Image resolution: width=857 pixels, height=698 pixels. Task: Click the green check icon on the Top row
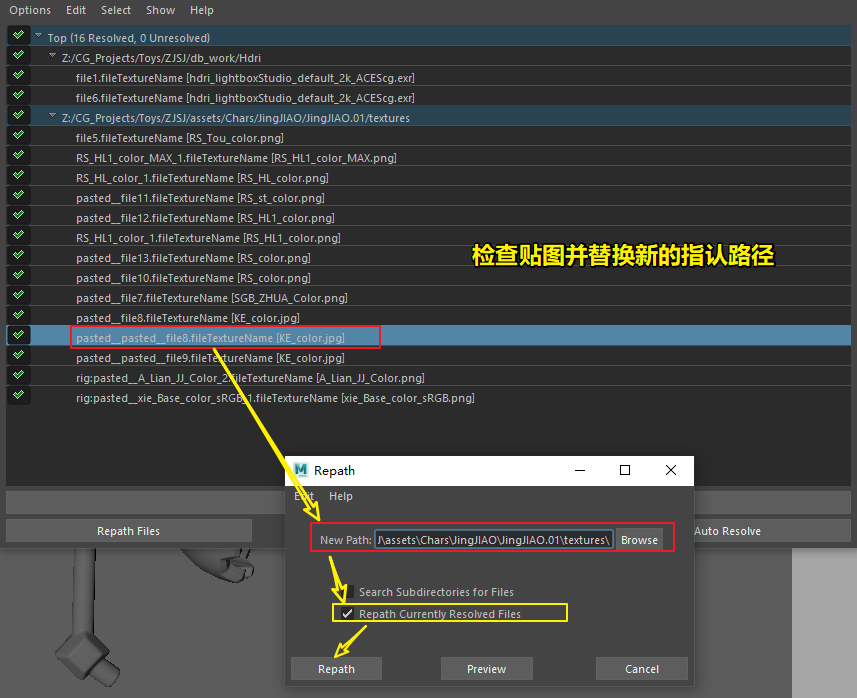19,35
